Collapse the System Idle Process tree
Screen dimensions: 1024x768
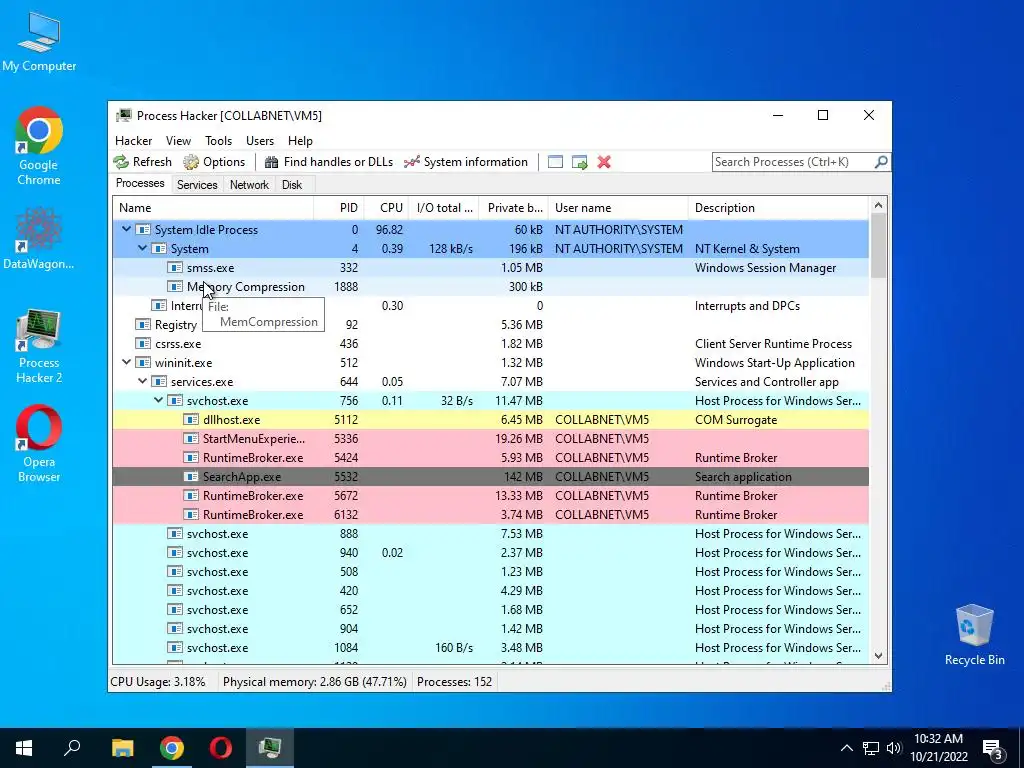point(126,229)
